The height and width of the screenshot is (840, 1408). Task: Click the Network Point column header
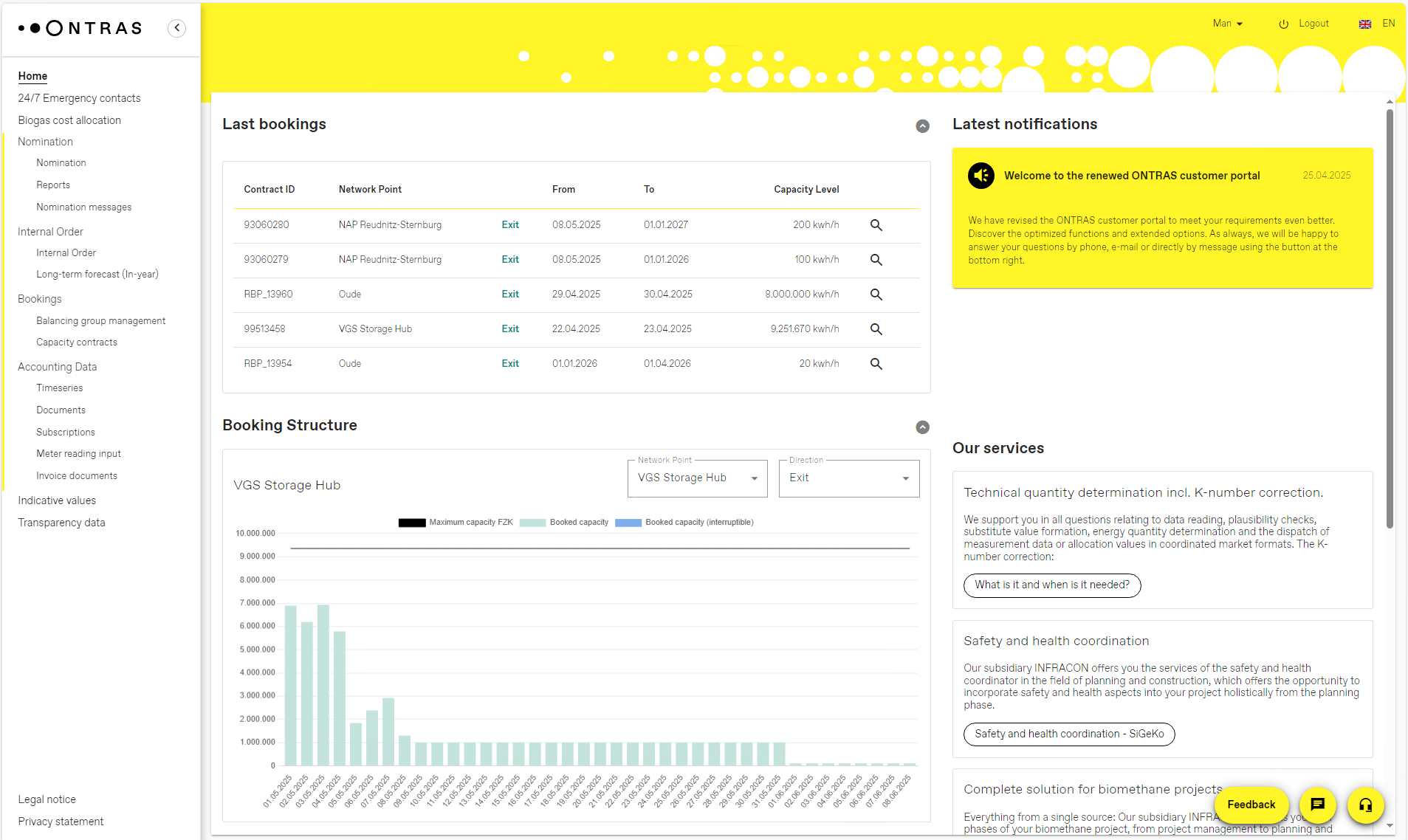pos(370,190)
